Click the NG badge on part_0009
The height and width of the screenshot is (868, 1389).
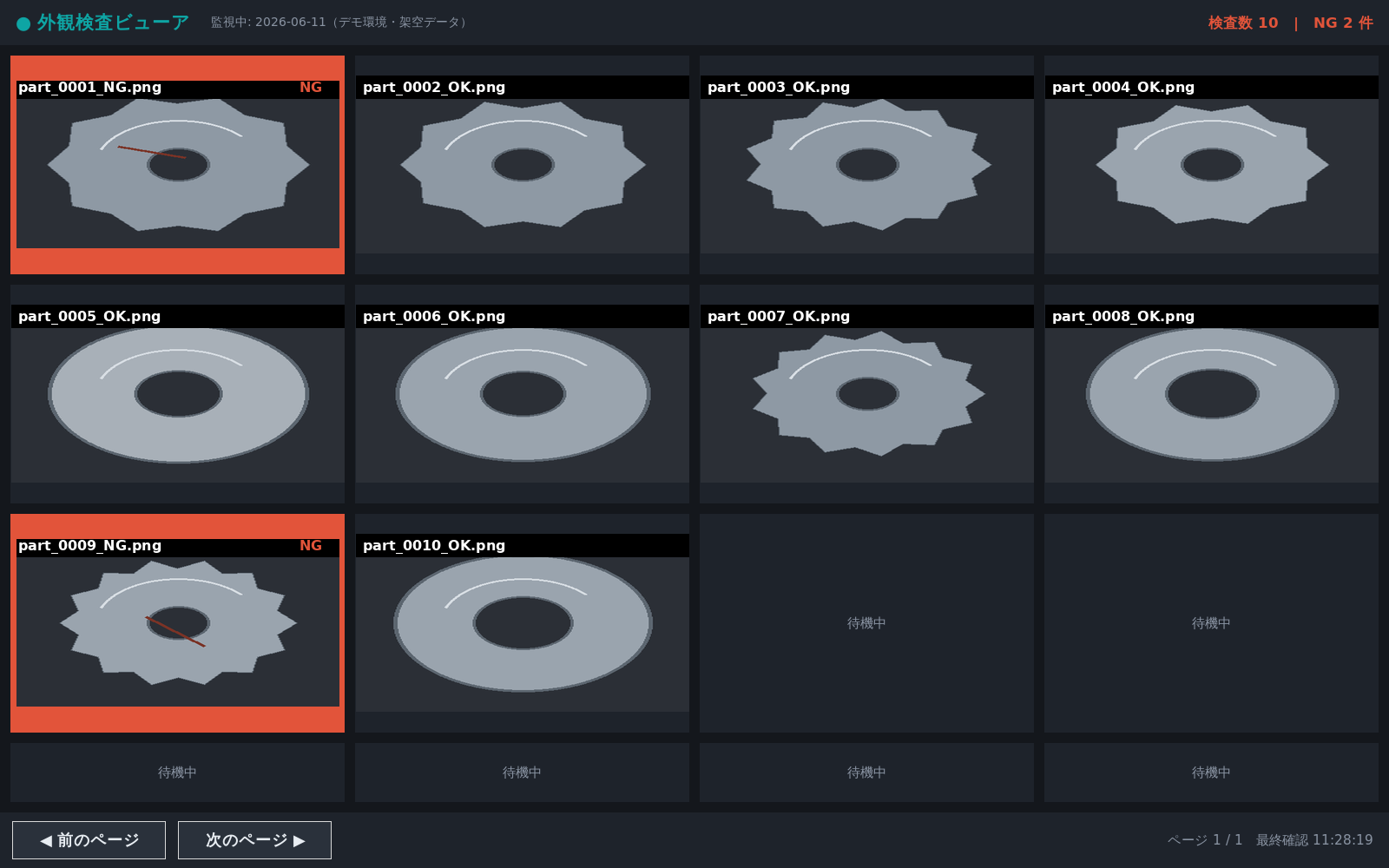point(311,546)
